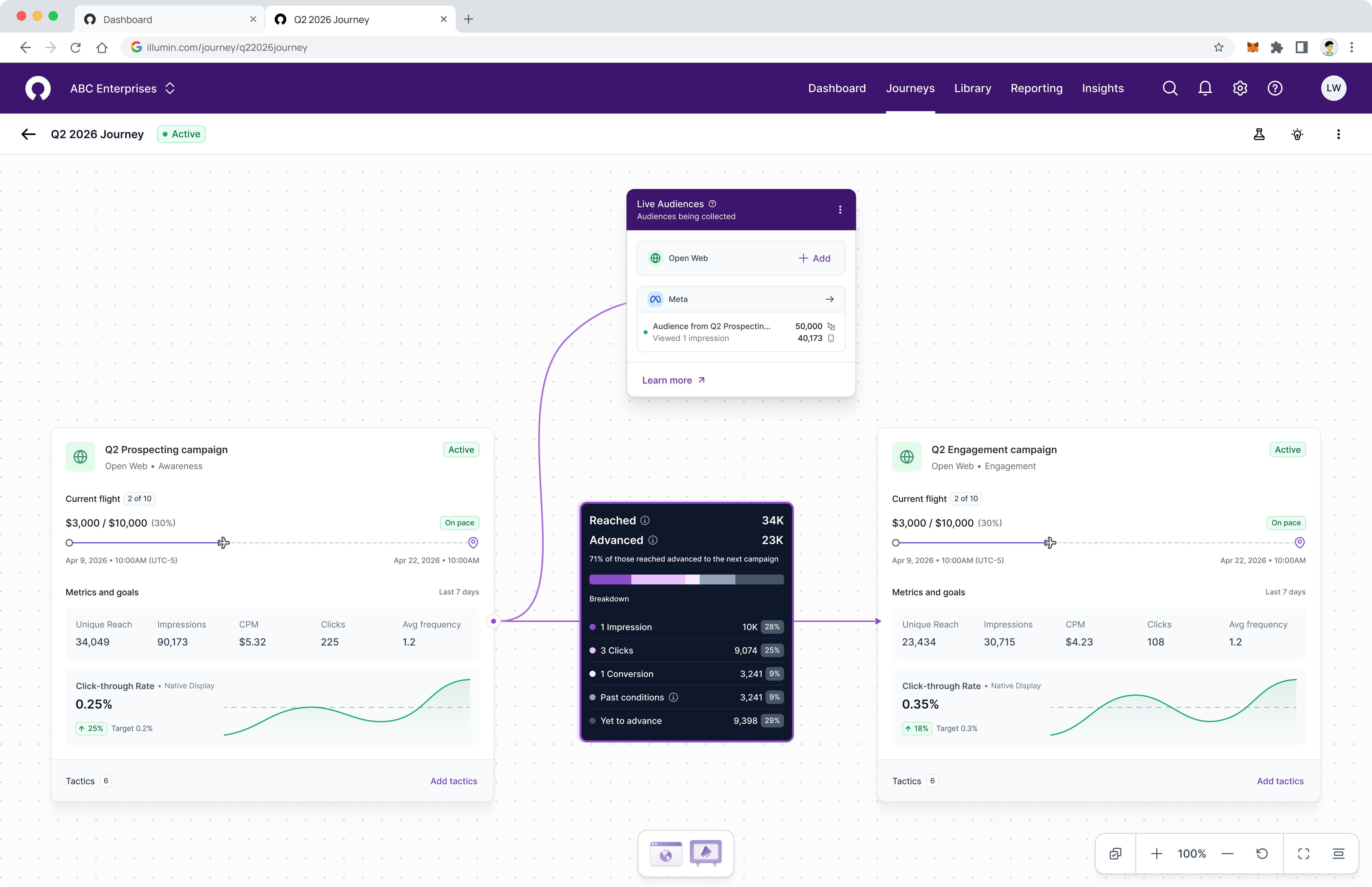
Task: Click the help question mark icon
Action: point(1275,88)
